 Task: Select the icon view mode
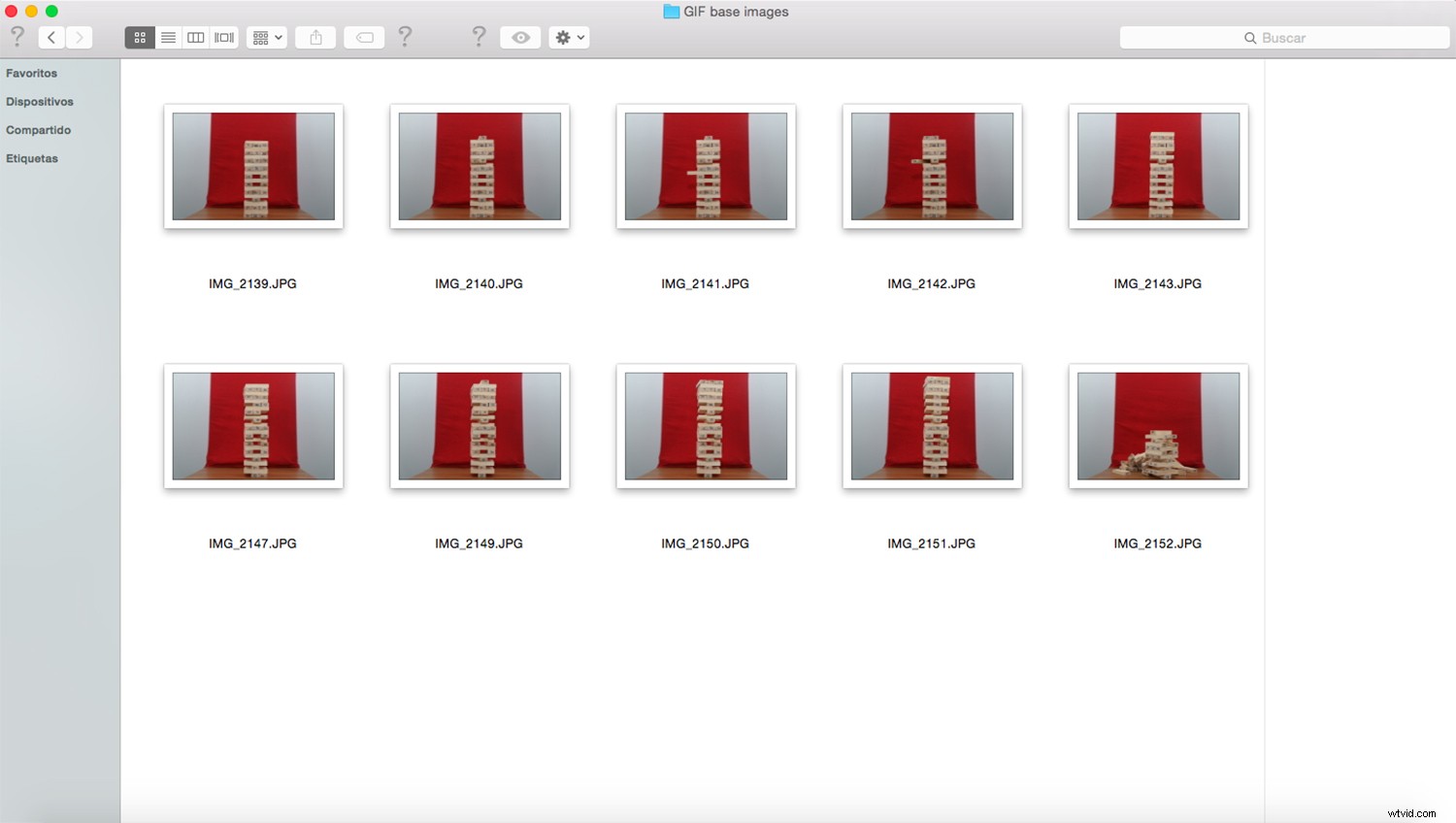(140, 37)
